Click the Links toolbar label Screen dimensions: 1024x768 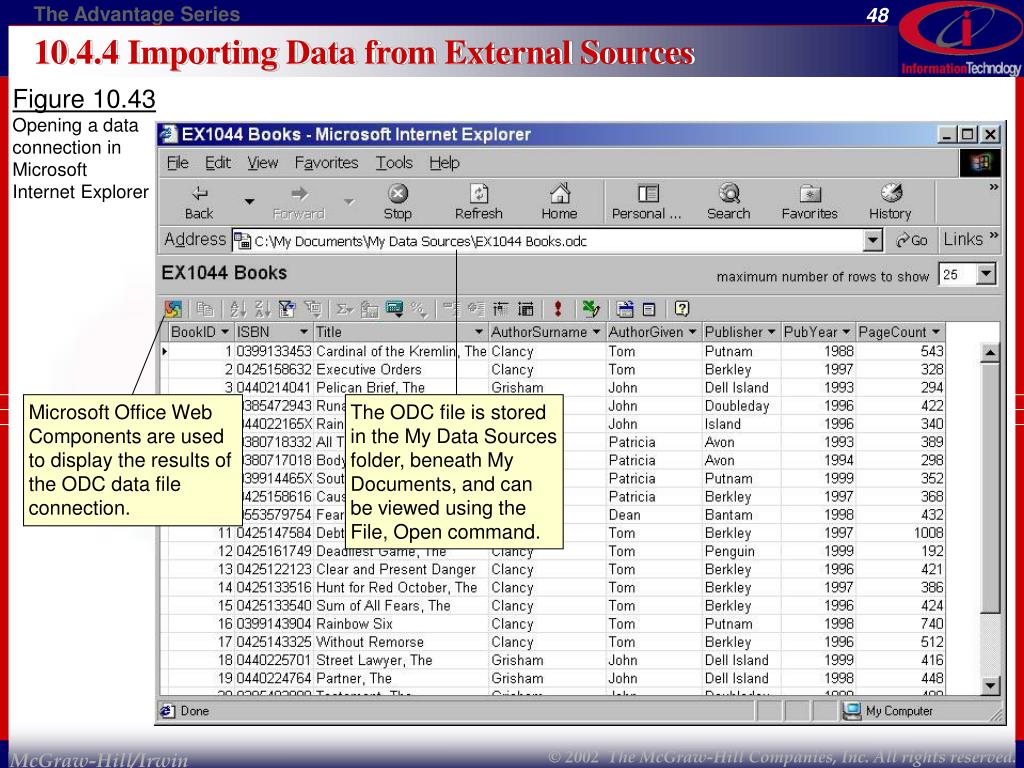[x=963, y=240]
